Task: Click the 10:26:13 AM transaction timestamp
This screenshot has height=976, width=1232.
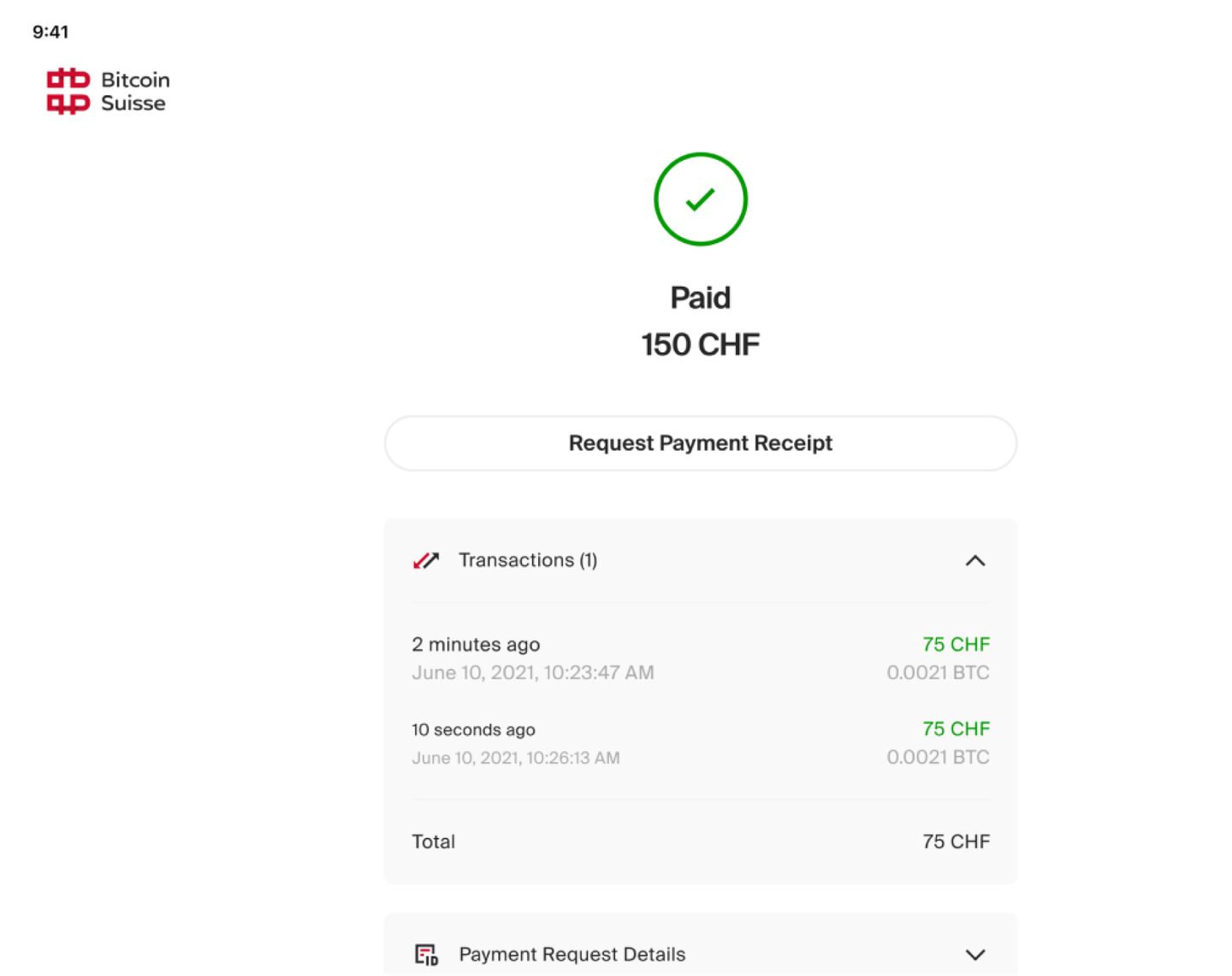Action: [x=516, y=758]
